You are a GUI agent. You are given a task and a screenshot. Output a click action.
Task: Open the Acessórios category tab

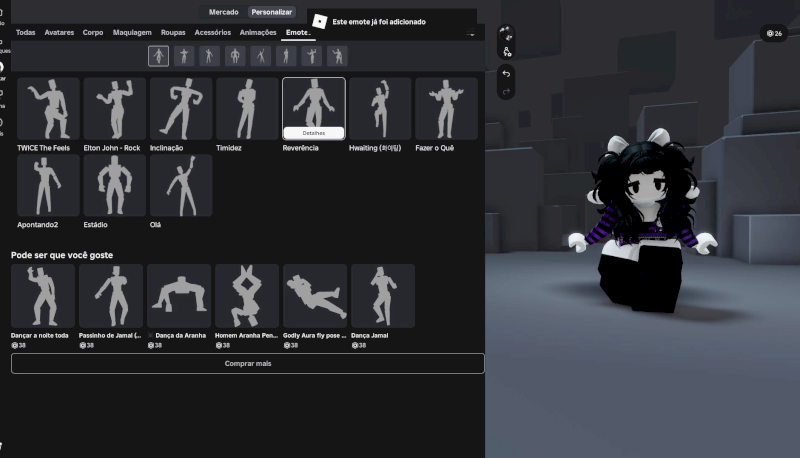click(x=213, y=33)
